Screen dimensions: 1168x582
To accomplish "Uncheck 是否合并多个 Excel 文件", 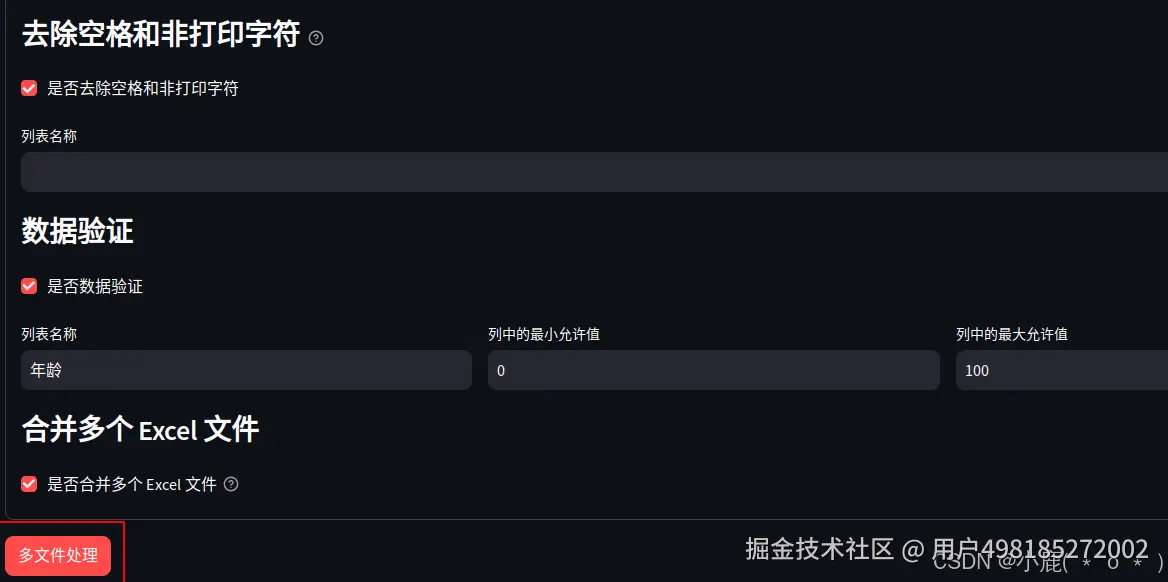I will click(28, 484).
